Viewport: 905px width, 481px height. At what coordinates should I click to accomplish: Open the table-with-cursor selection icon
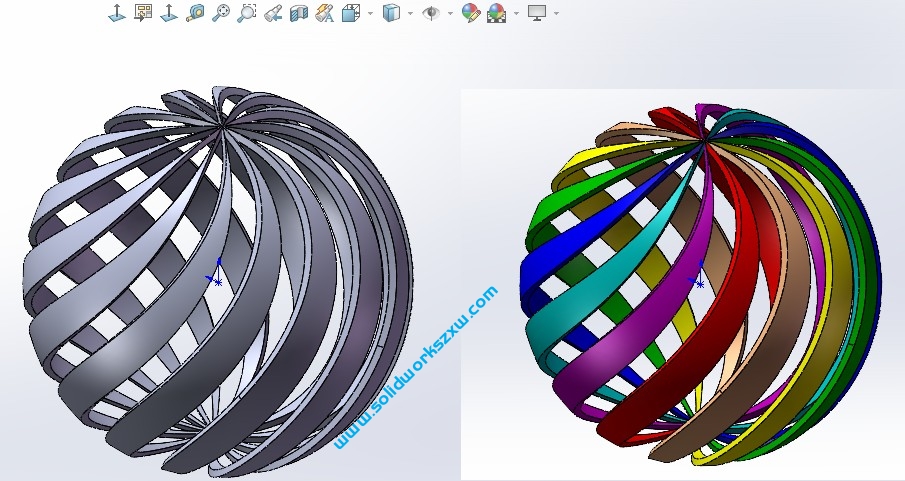143,13
